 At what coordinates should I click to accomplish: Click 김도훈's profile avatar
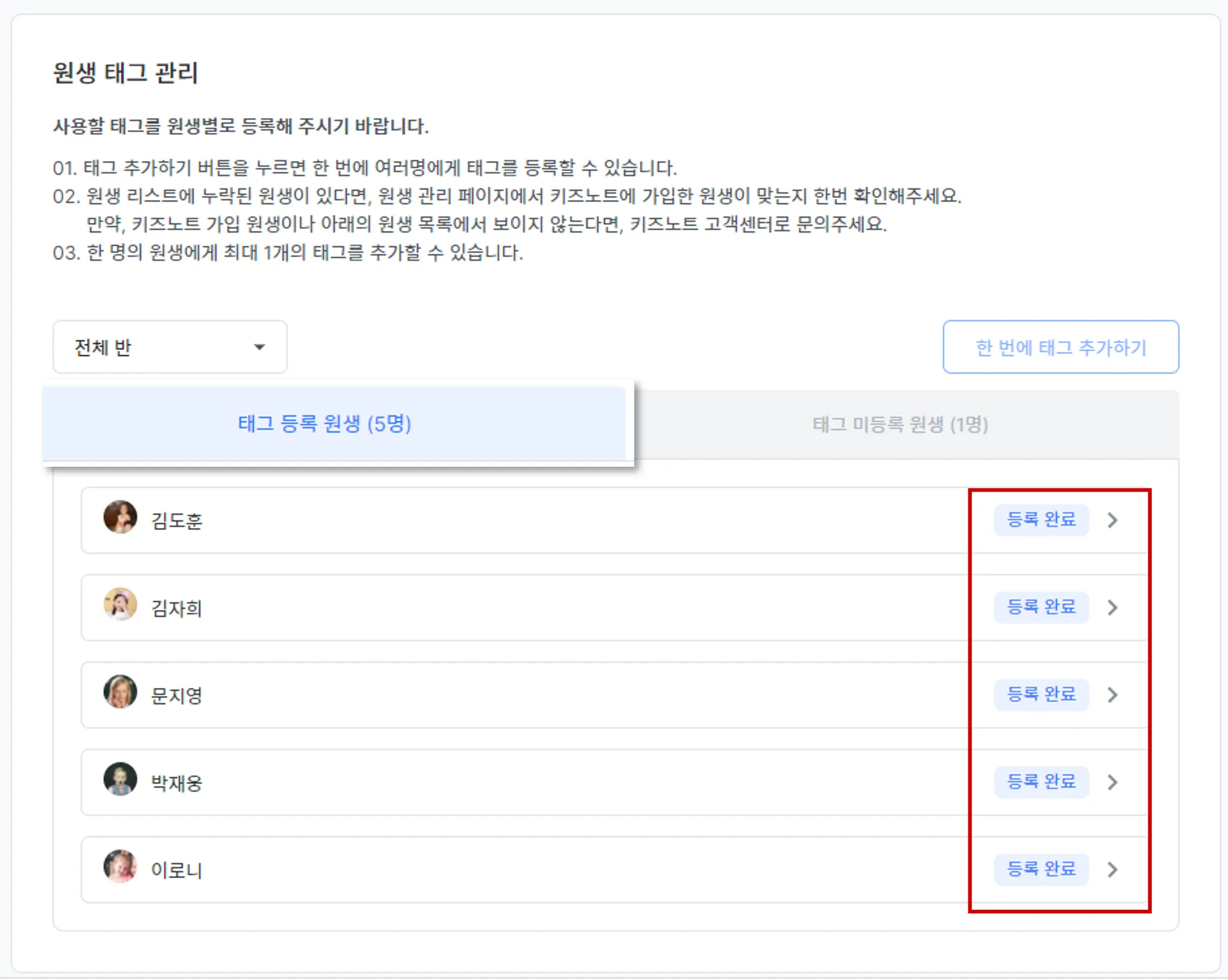[121, 517]
